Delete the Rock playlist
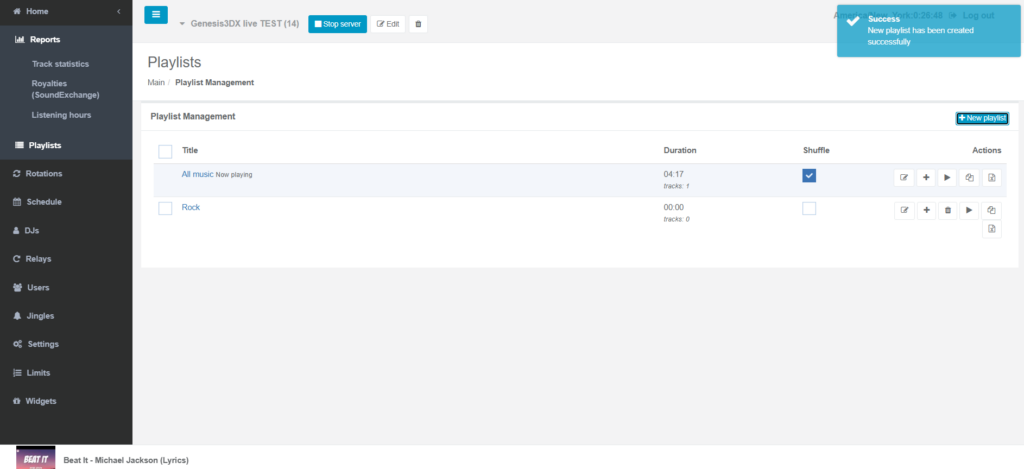Screen dimensions: 1024x469 [x=948, y=210]
